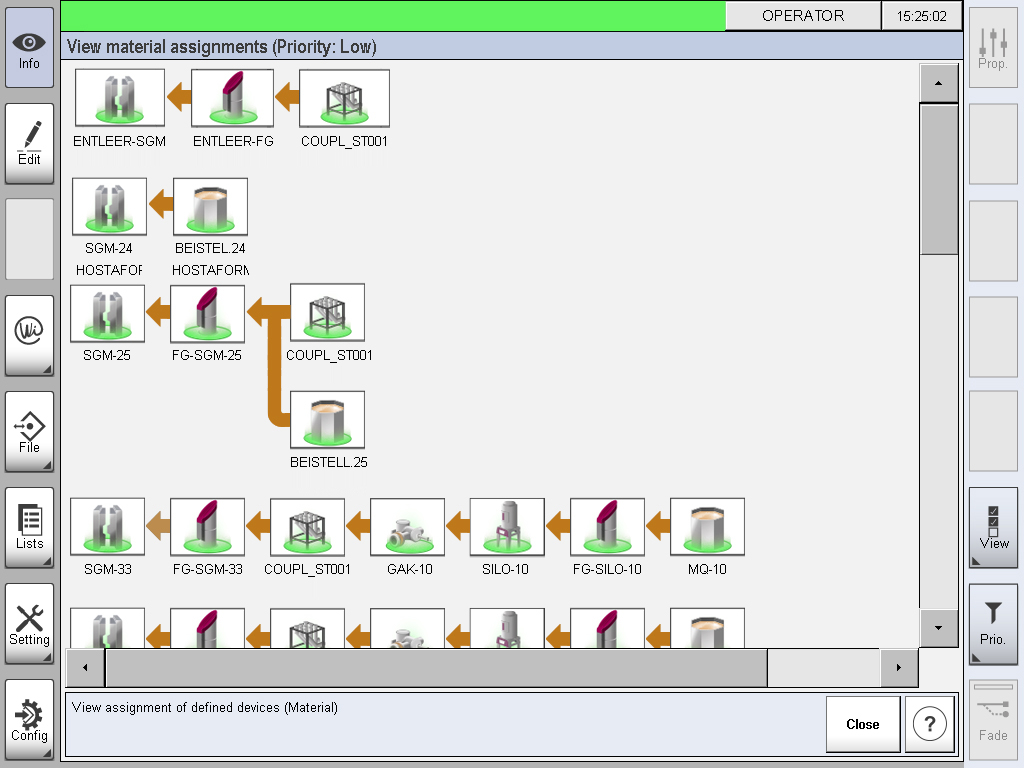Select the GAK-10 valve icon

[407, 525]
